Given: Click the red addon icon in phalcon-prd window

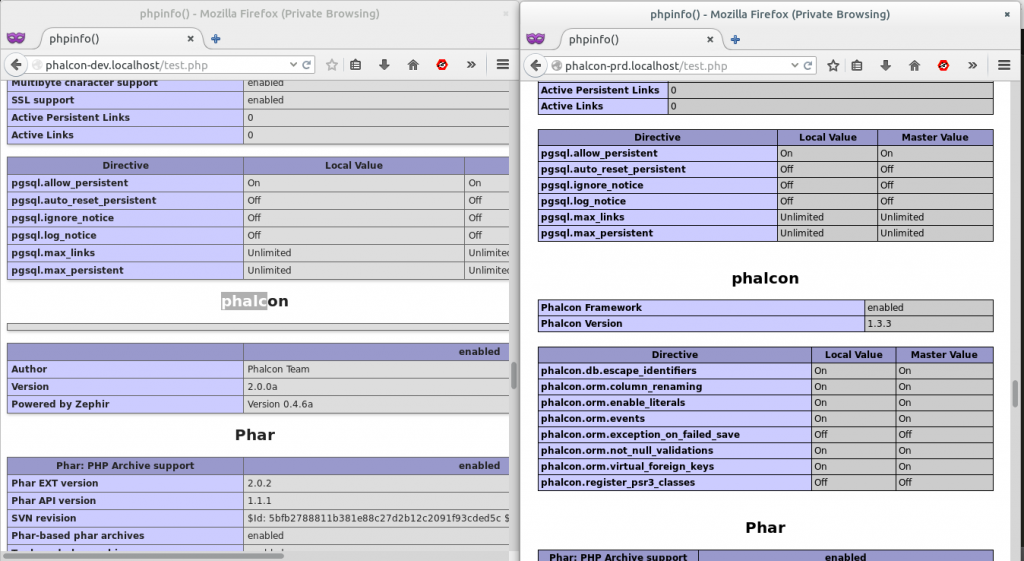Looking at the screenshot, I should [x=943, y=65].
